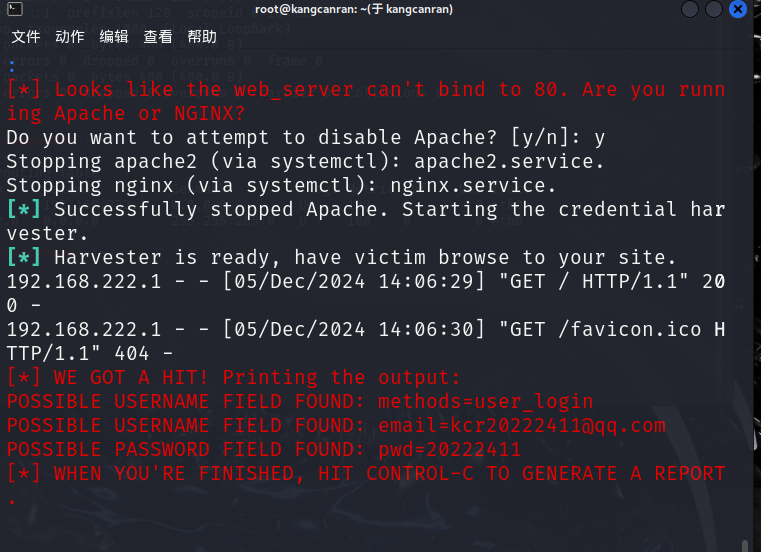
Task: Maximize the terminal window
Action: [x=713, y=9]
